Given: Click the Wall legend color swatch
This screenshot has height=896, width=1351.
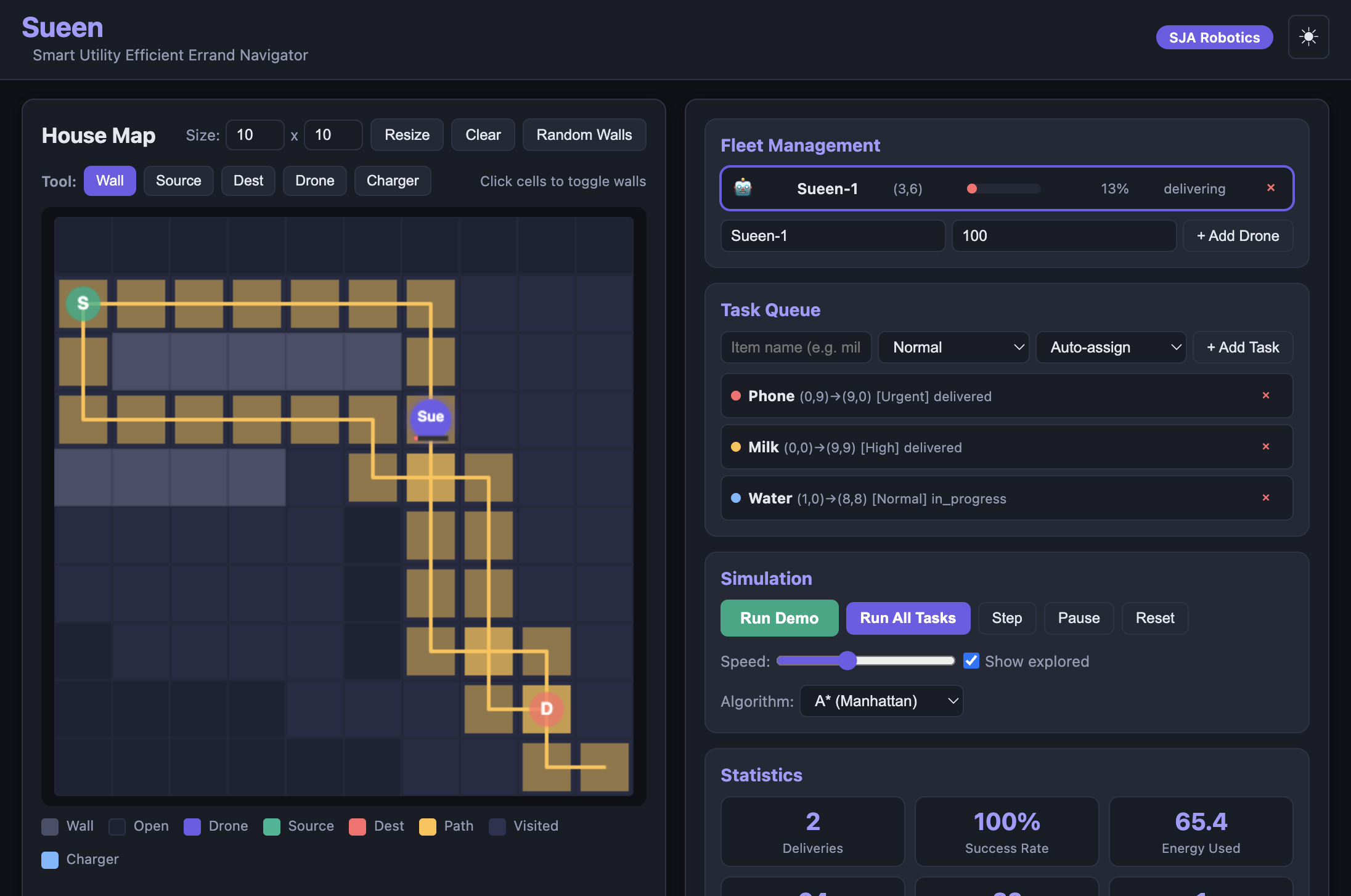Looking at the screenshot, I should pyautogui.click(x=50, y=826).
